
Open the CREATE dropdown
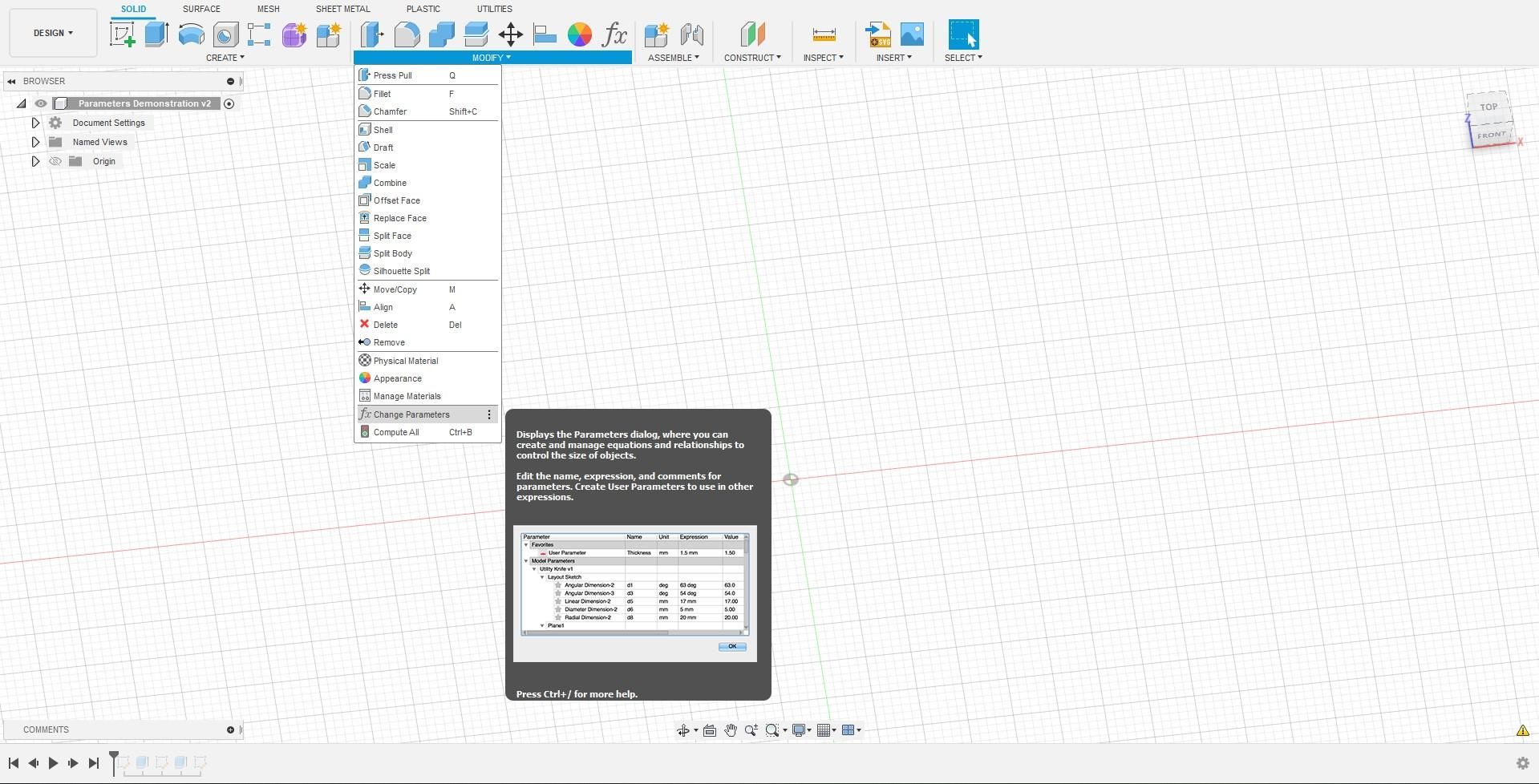point(225,57)
